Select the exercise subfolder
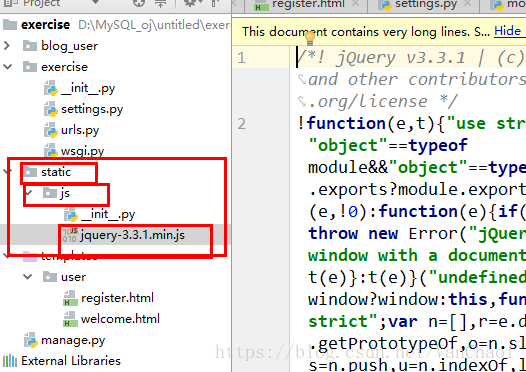This screenshot has width=526, height=372. (64, 67)
